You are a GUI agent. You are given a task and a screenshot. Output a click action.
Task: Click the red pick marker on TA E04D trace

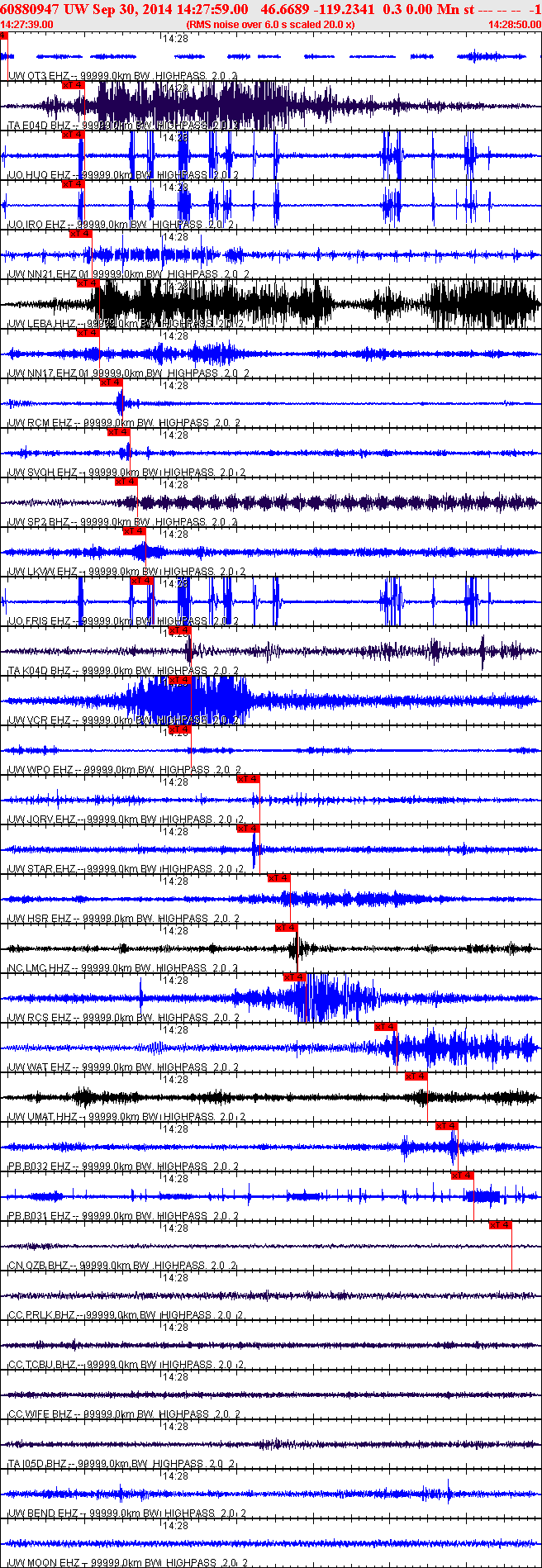click(x=73, y=85)
